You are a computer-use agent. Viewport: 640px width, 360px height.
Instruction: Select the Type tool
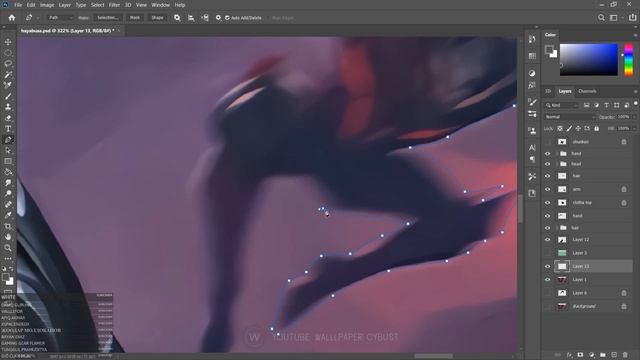tap(8, 129)
